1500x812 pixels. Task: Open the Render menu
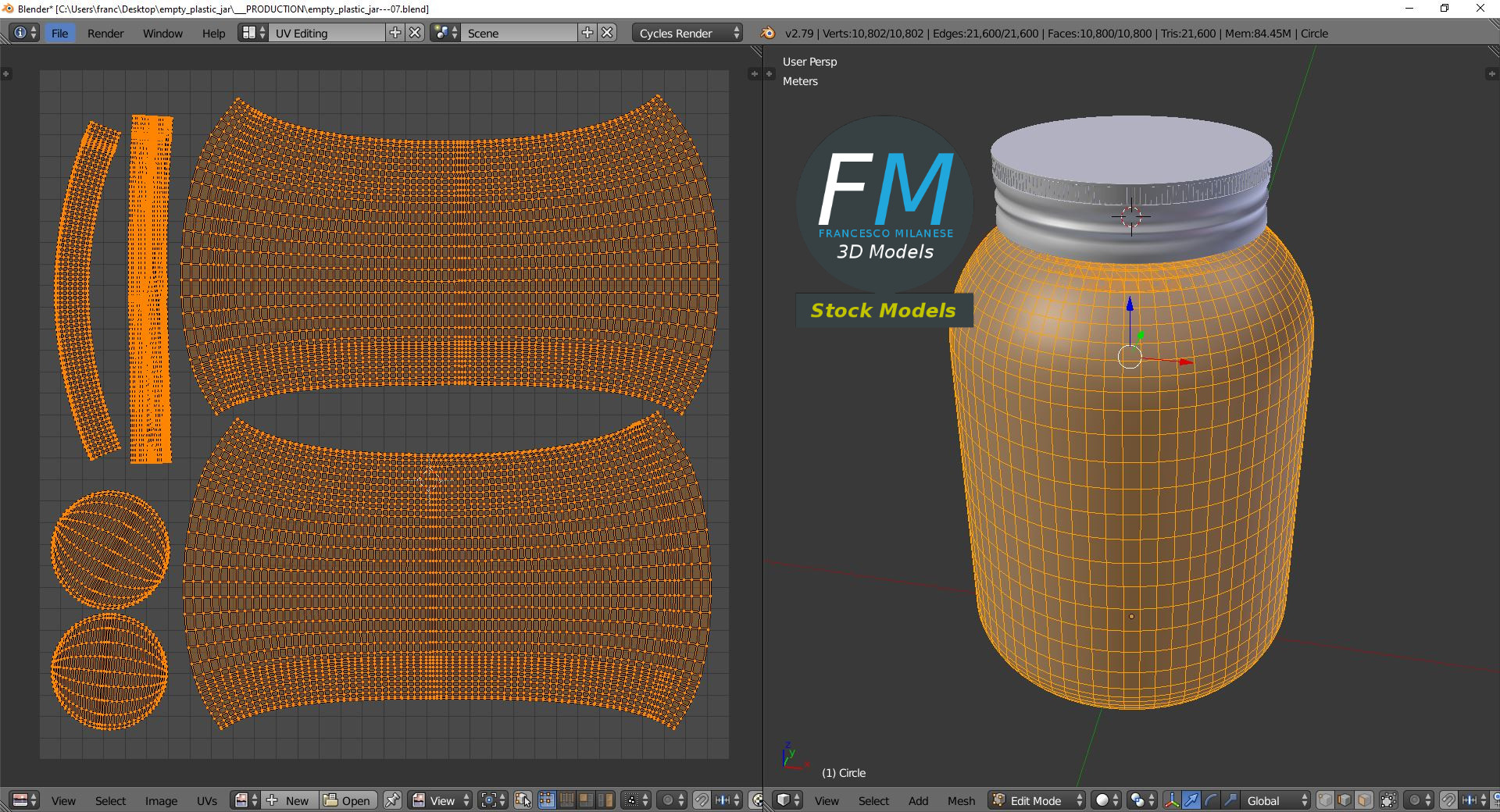click(x=105, y=34)
